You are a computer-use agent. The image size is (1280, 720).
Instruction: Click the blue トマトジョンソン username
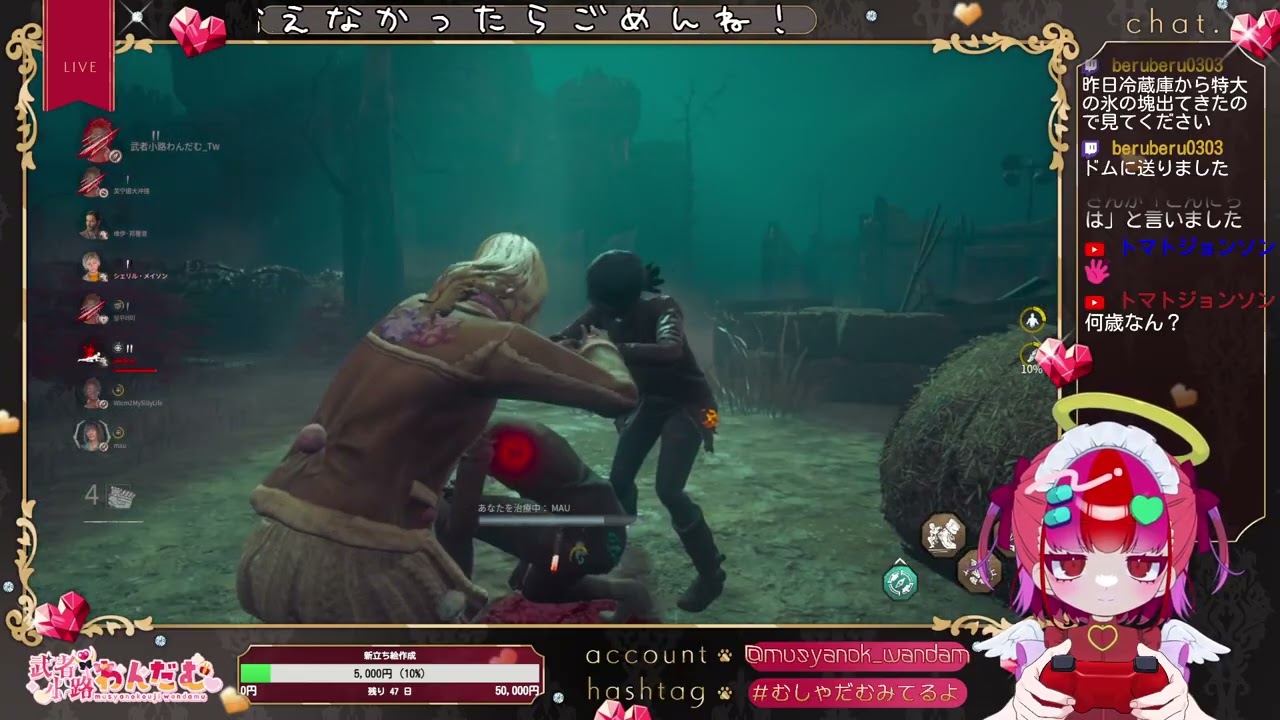[1197, 247]
